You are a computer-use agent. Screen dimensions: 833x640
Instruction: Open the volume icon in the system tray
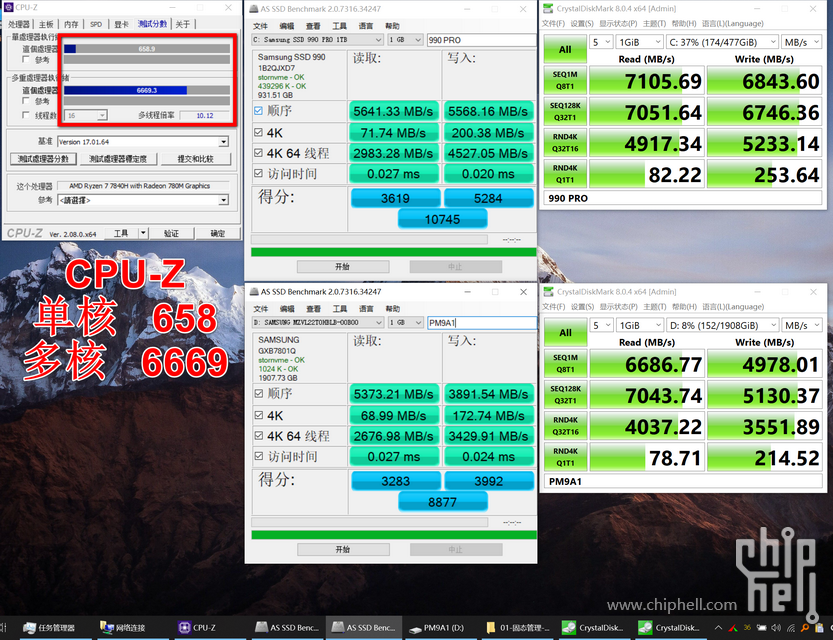click(776, 628)
